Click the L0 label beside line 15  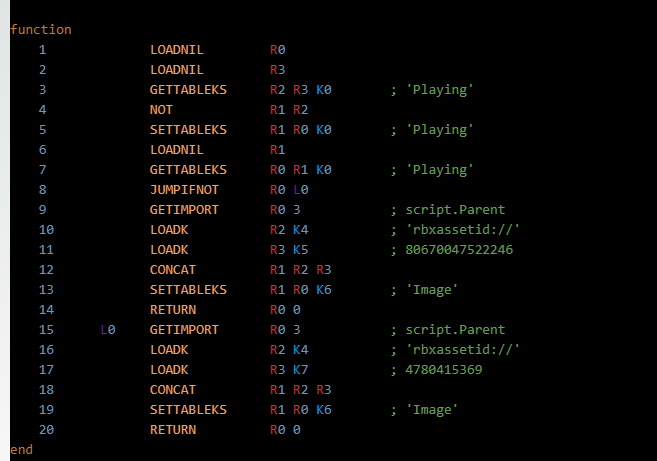[108, 329]
